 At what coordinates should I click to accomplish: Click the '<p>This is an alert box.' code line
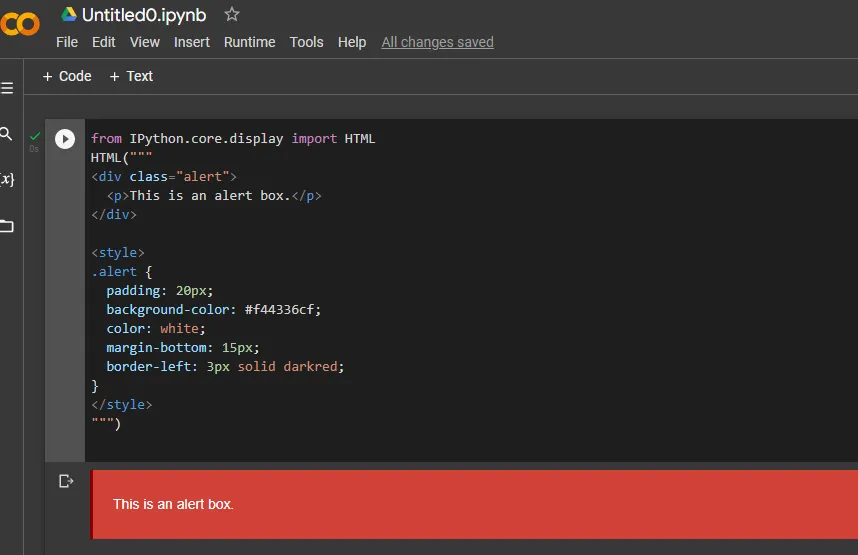pos(214,195)
